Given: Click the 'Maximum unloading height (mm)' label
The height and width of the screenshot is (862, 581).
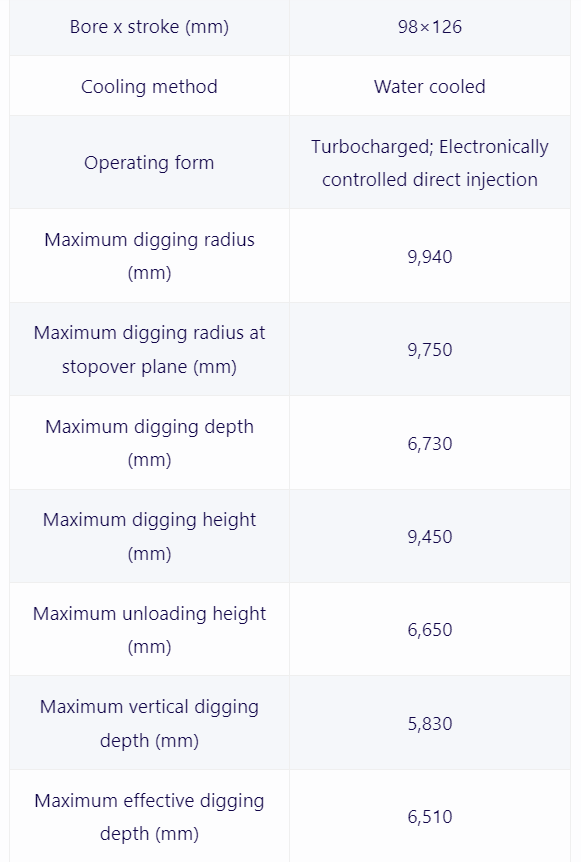Looking at the screenshot, I should coord(149,629).
